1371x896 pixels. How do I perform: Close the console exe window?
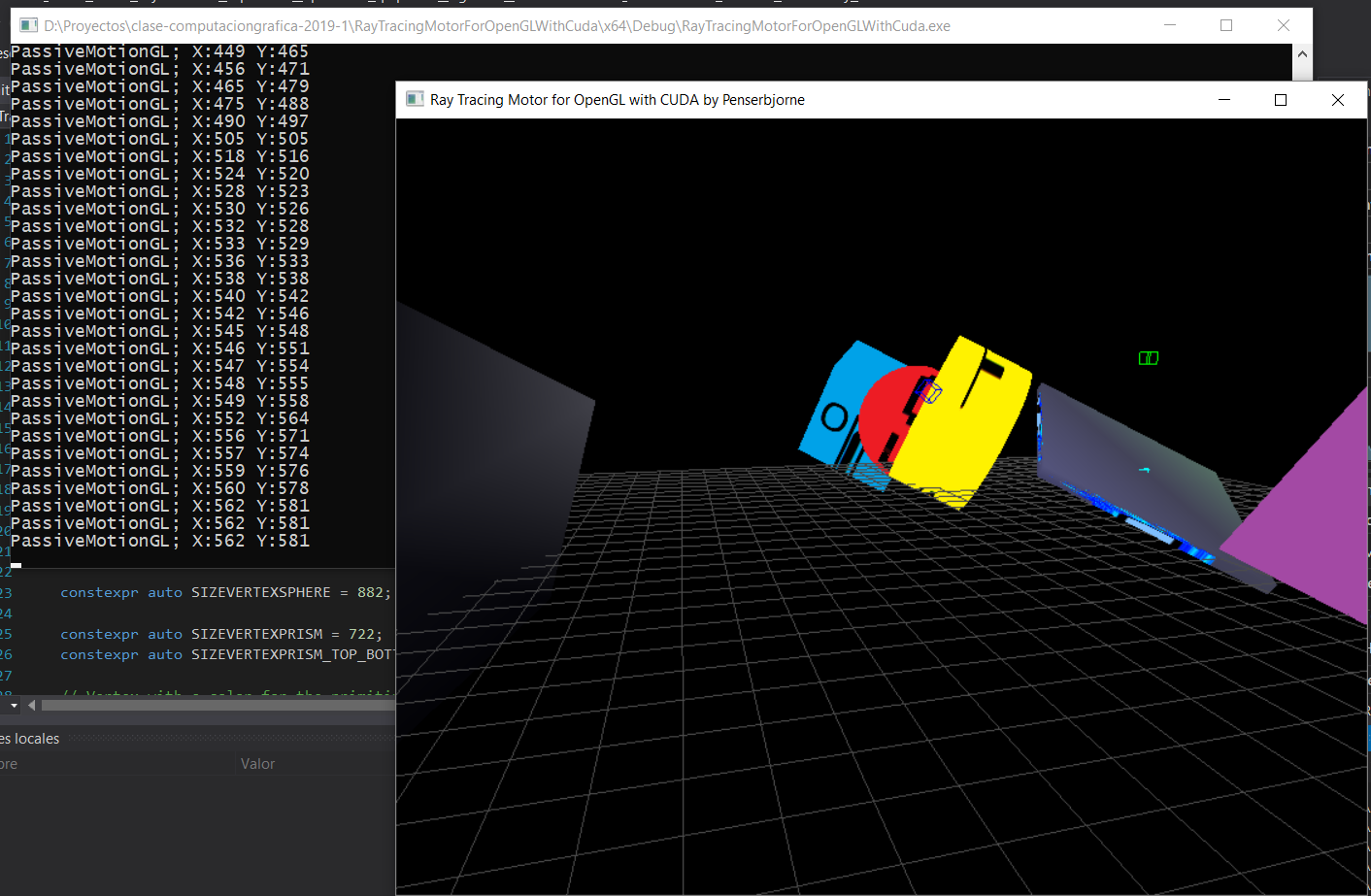pyautogui.click(x=1284, y=25)
